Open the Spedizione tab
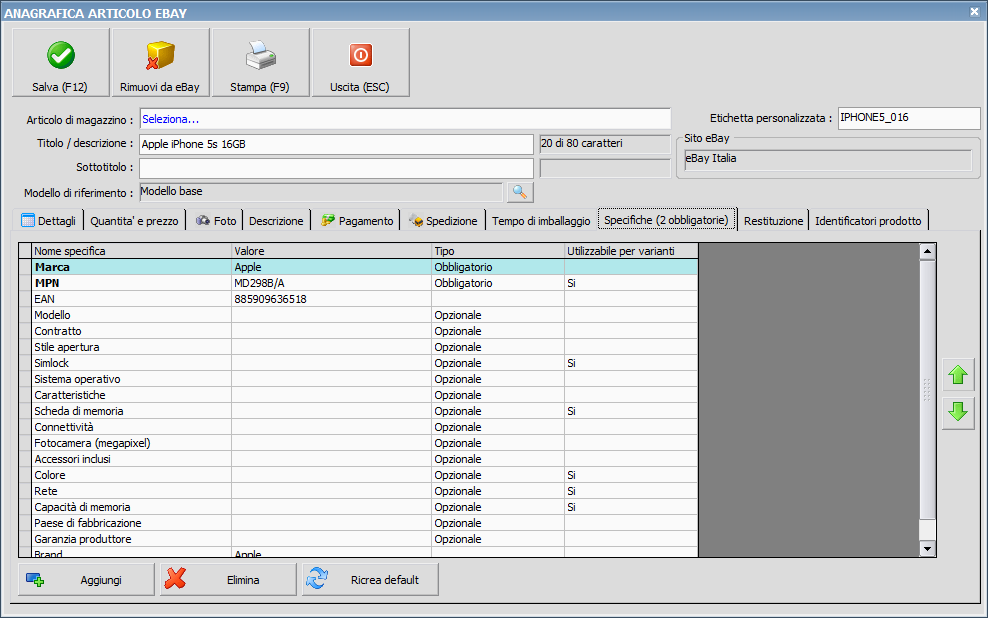 pyautogui.click(x=443, y=220)
